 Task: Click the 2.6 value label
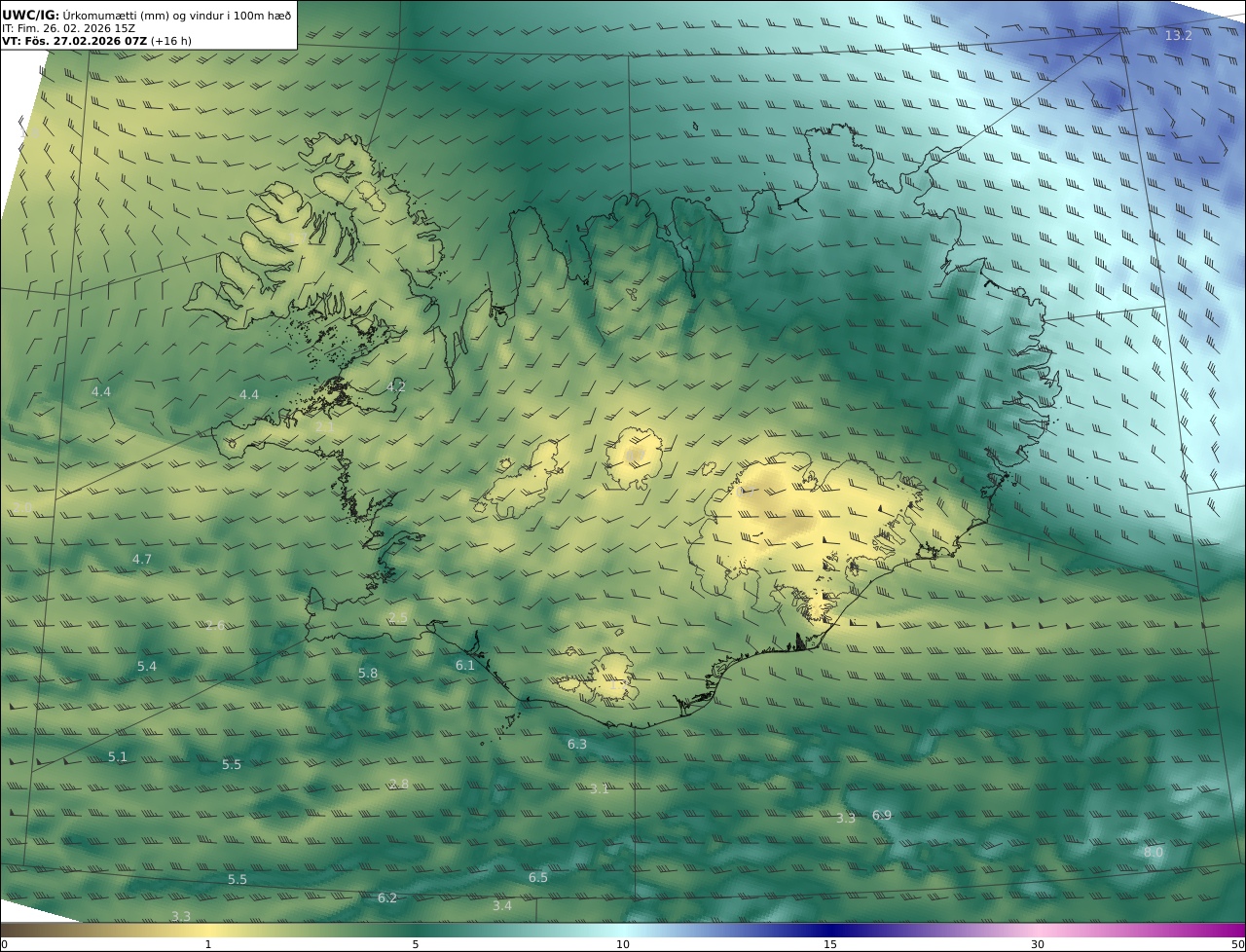[x=215, y=625]
